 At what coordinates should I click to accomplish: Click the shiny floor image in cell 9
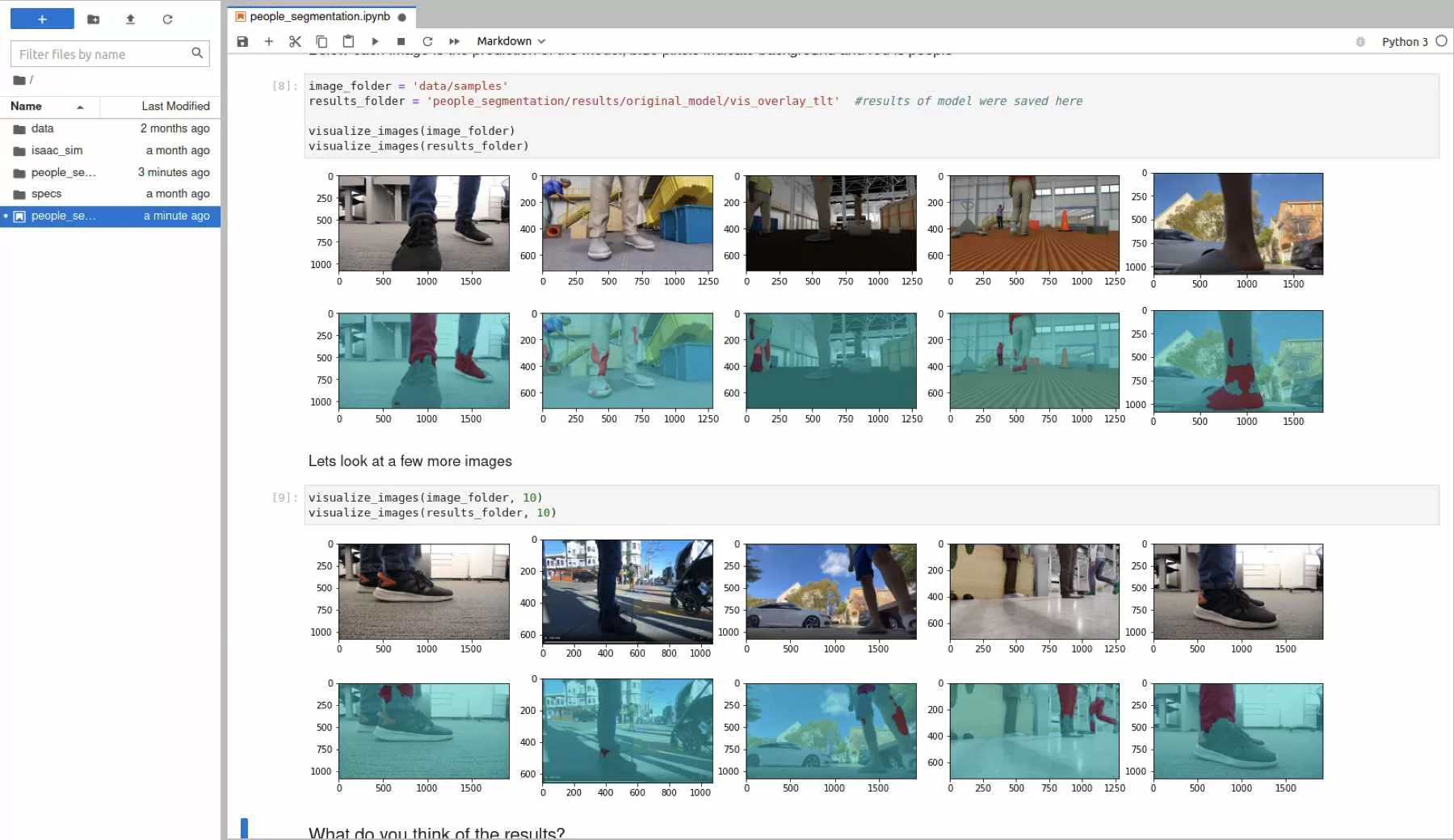click(x=1035, y=591)
